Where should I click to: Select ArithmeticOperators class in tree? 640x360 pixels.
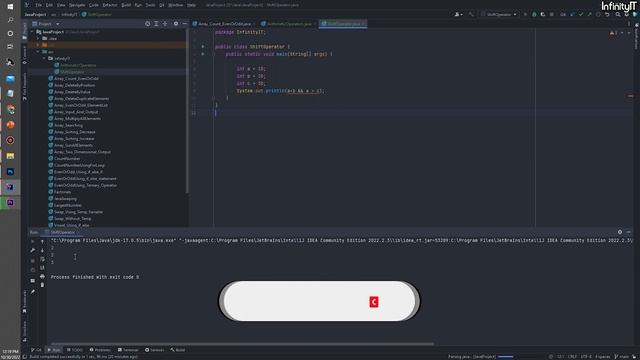pyautogui.click(x=75, y=65)
